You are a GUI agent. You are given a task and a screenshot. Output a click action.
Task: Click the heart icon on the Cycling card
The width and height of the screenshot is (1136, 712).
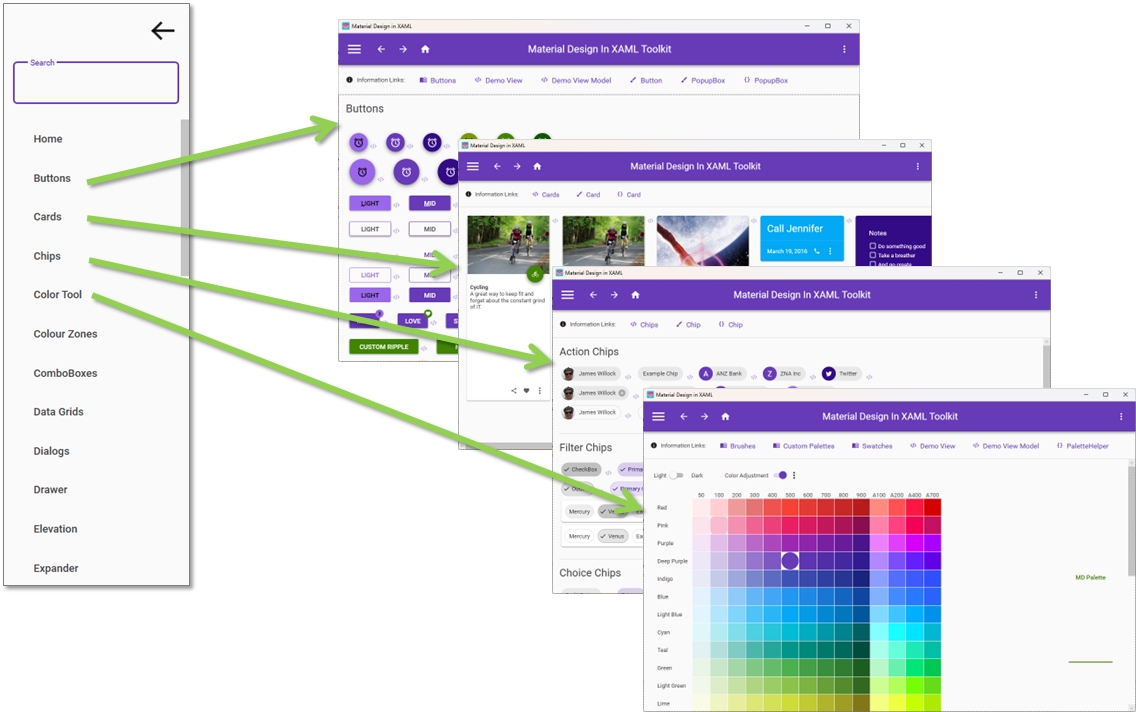(x=526, y=391)
